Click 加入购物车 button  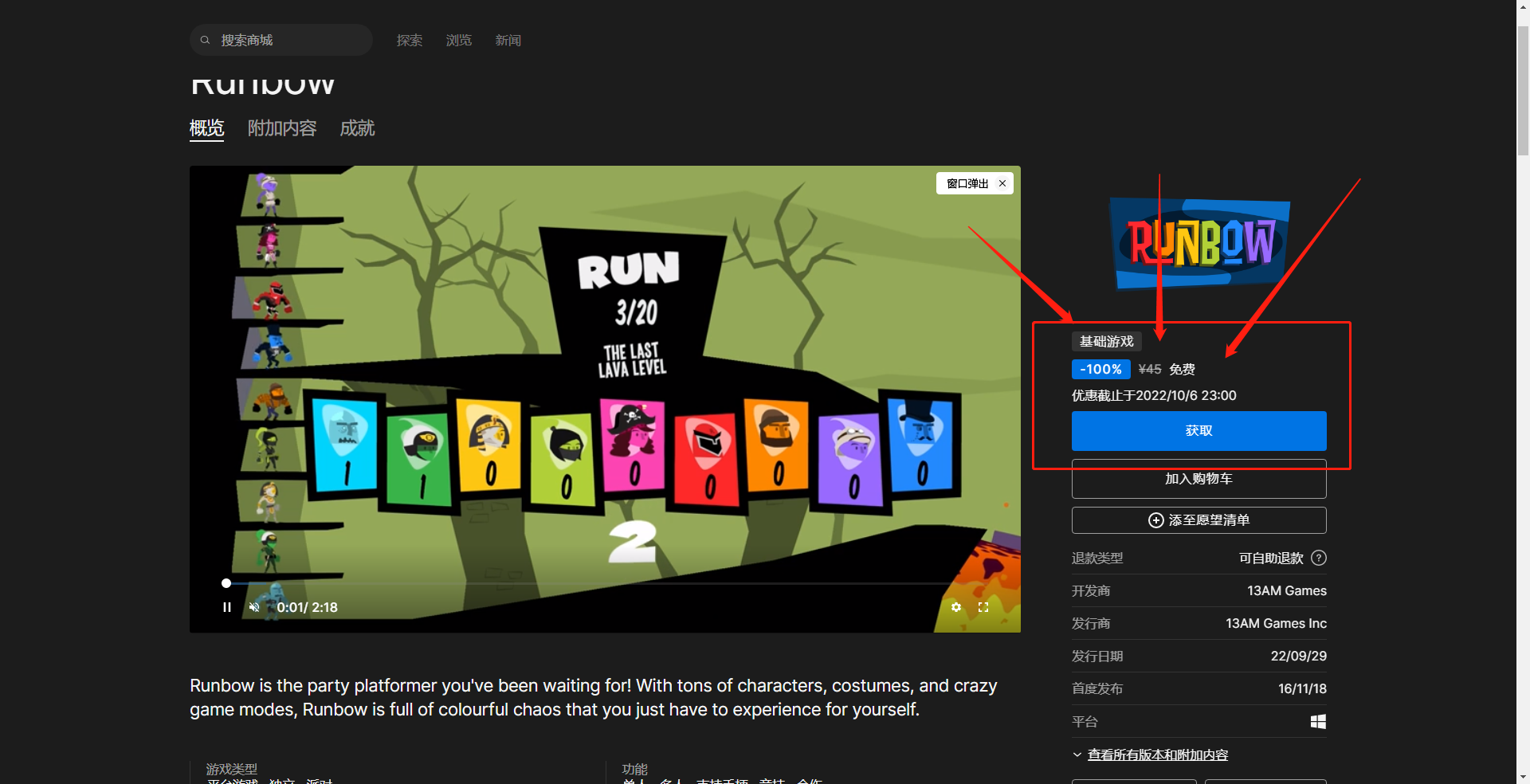click(1199, 479)
